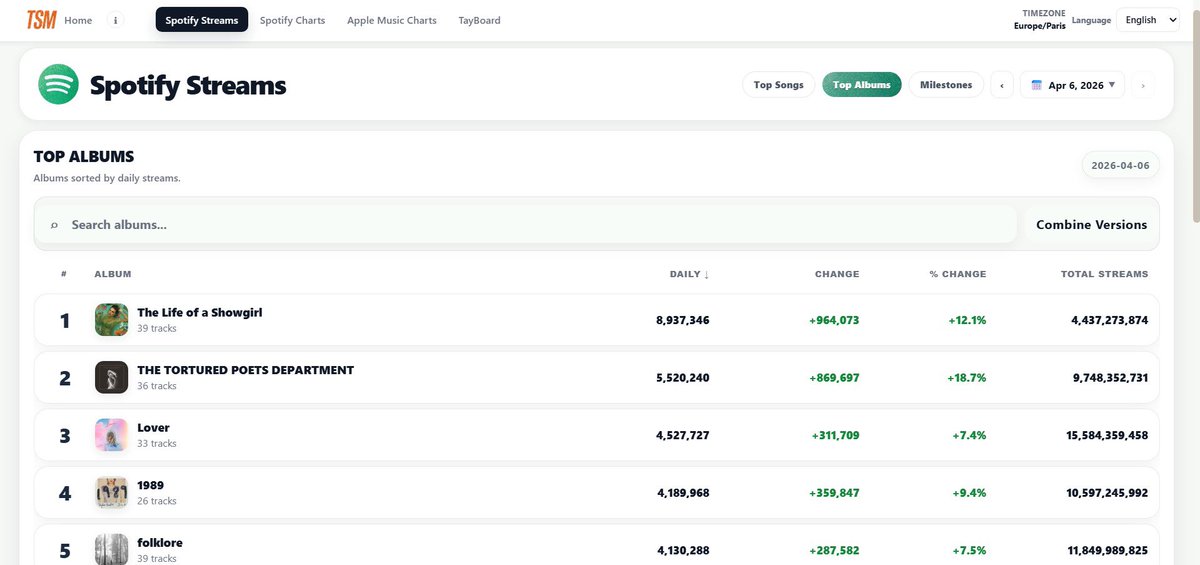The image size is (1200, 565).
Task: Select the Top Songs view
Action: (778, 85)
